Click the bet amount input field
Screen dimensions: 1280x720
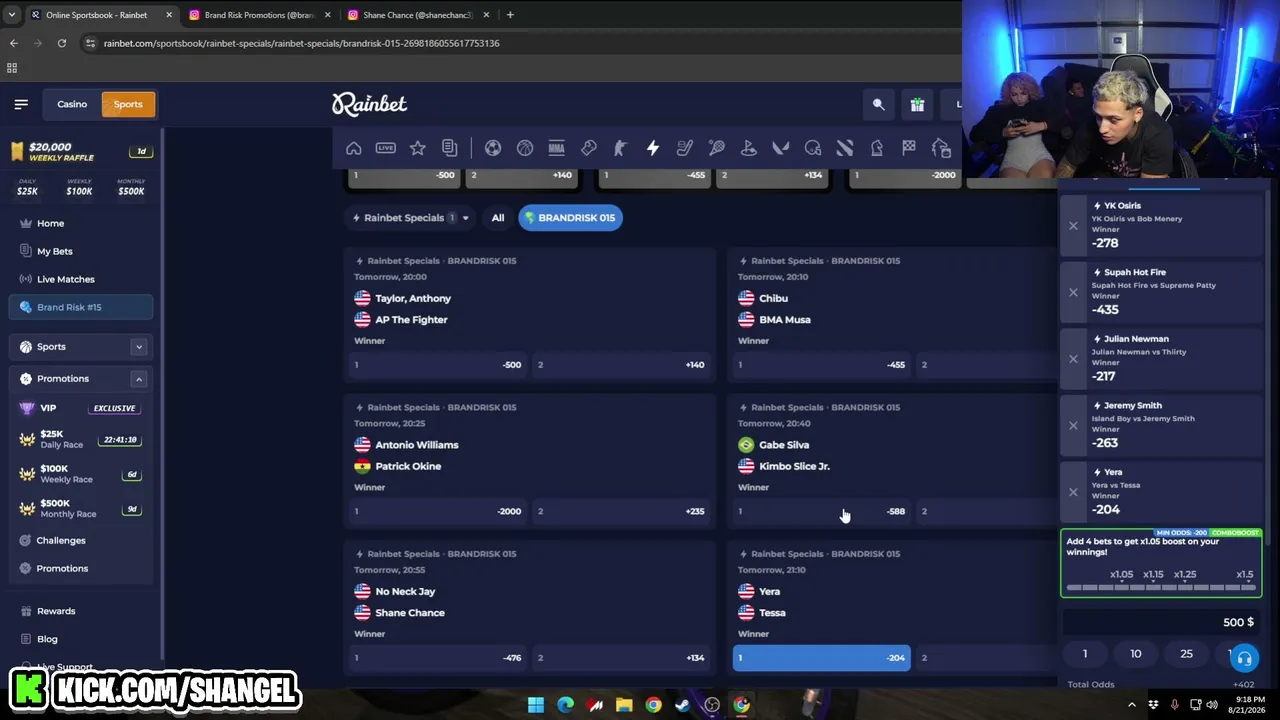tap(1161, 622)
